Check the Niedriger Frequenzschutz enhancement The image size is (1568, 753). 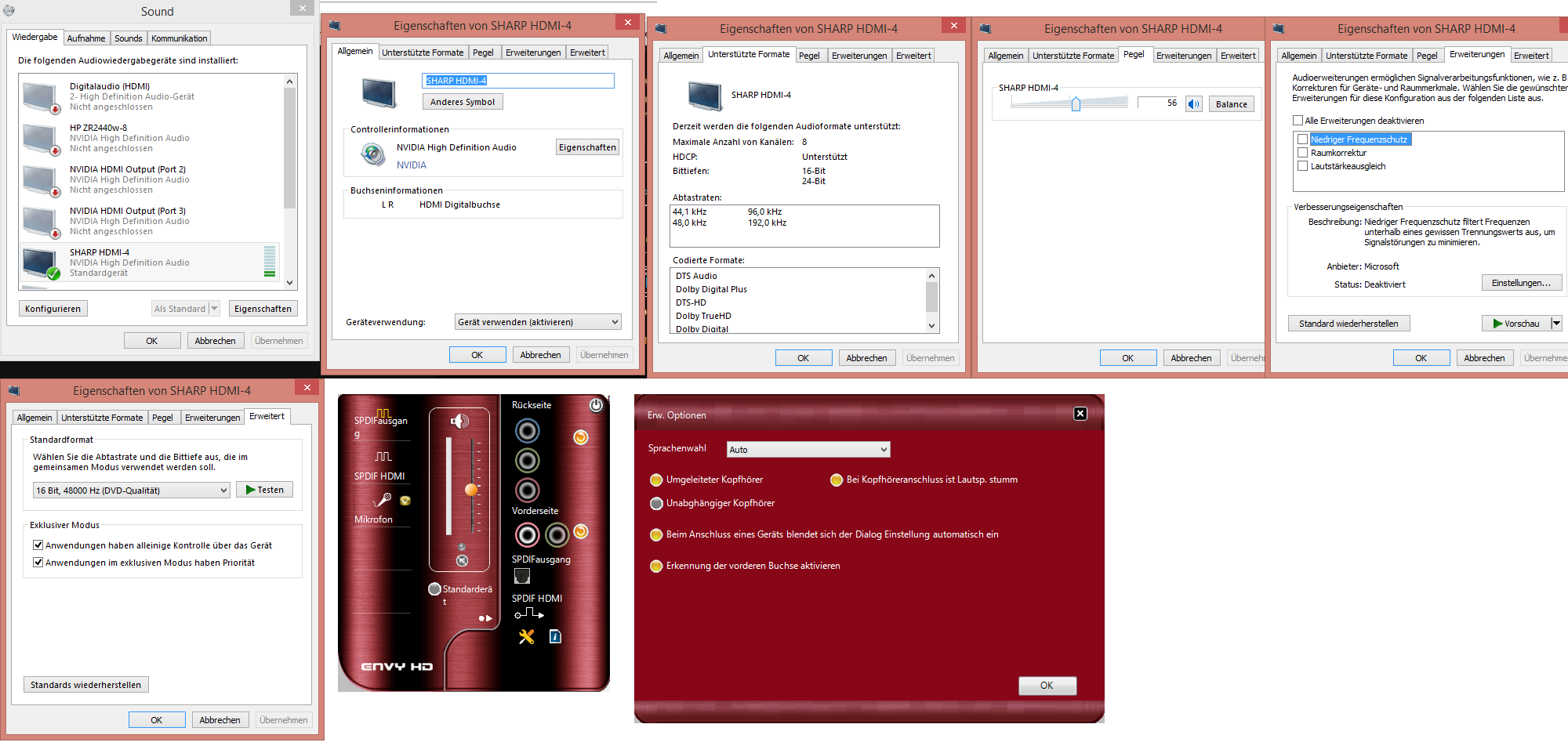point(1303,139)
